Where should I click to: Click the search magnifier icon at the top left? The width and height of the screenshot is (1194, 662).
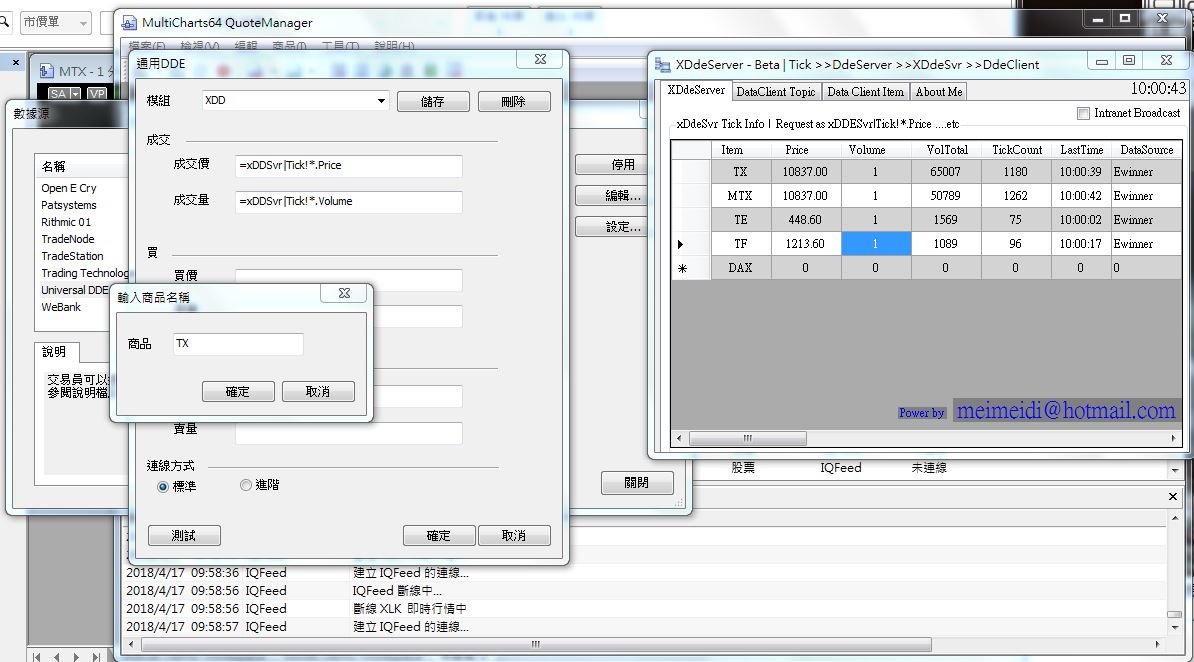tap(4, 22)
